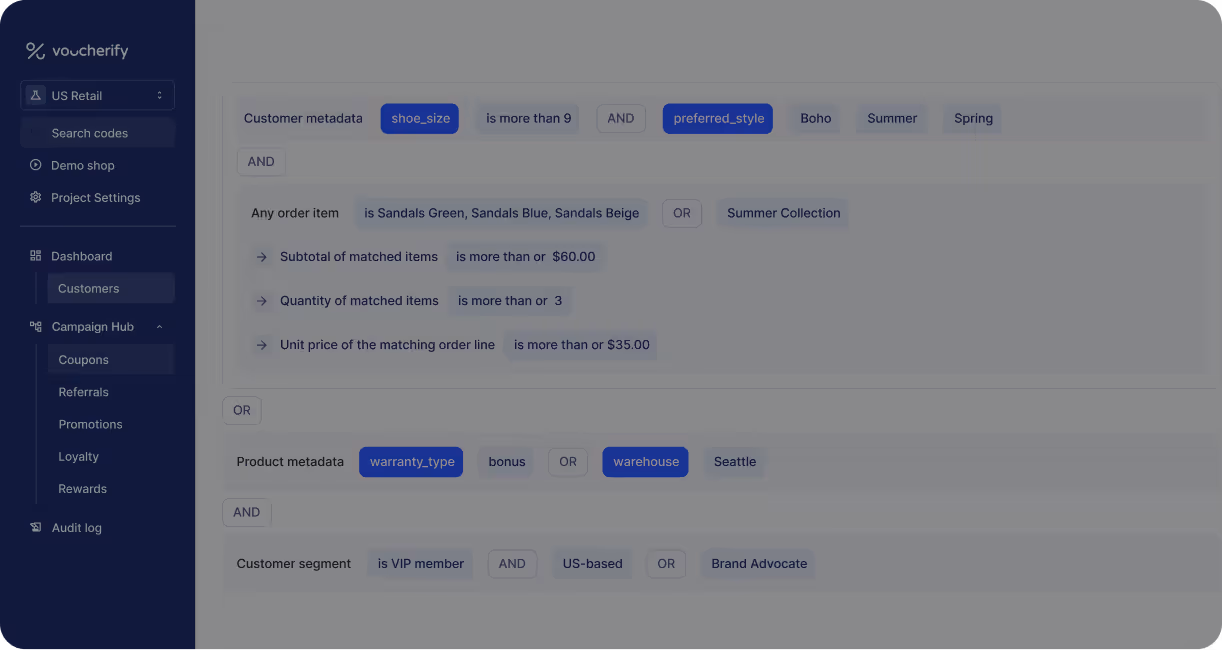
Task: Switch to the Coupons section
Action: click(83, 359)
